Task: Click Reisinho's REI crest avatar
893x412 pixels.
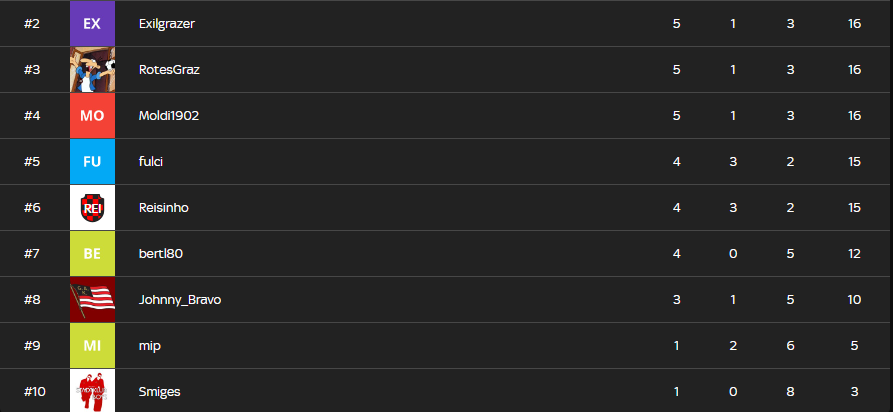Action: 92,207
